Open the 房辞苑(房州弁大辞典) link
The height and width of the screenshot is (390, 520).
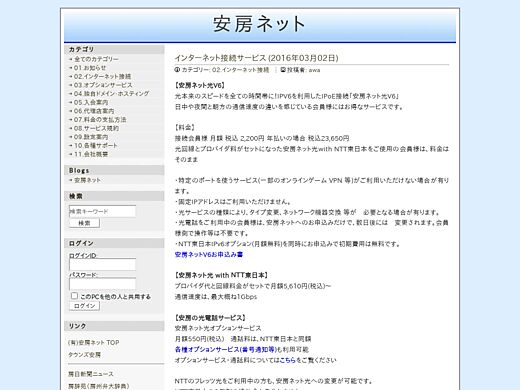(x=99, y=386)
